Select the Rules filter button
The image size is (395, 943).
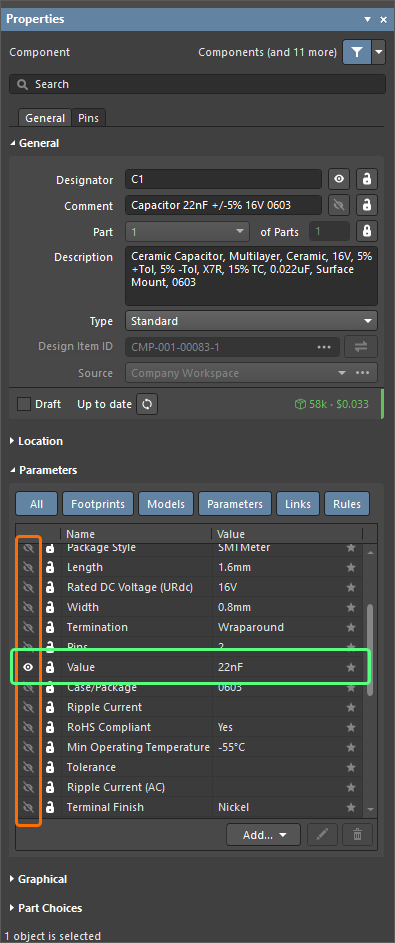tap(347, 504)
